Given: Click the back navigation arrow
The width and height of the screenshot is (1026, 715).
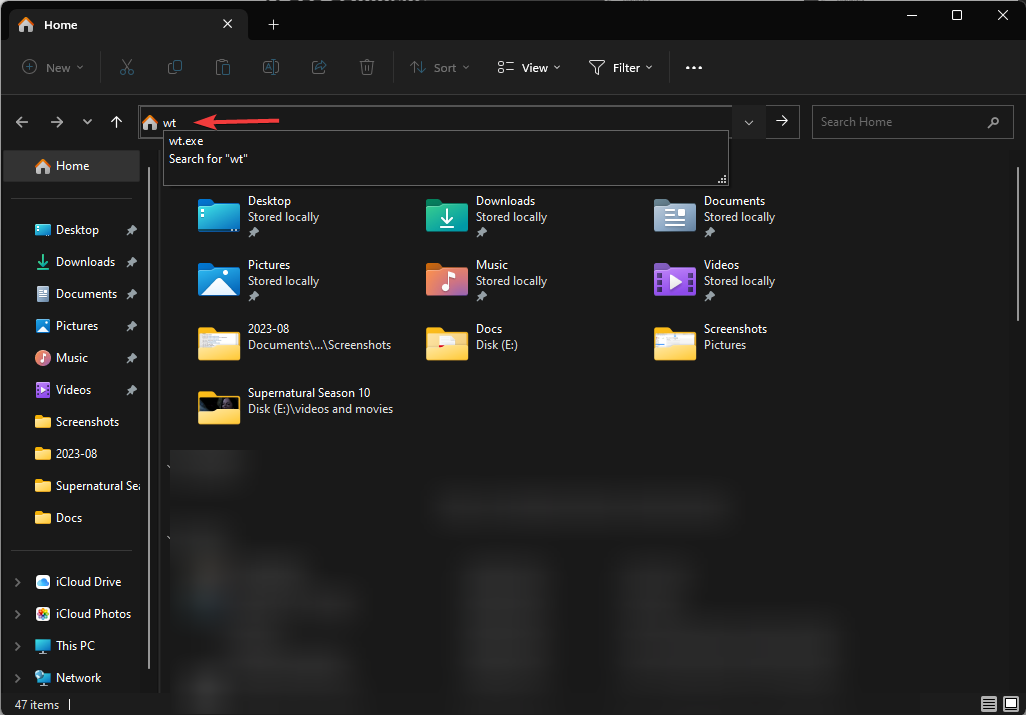Looking at the screenshot, I should click(21, 121).
